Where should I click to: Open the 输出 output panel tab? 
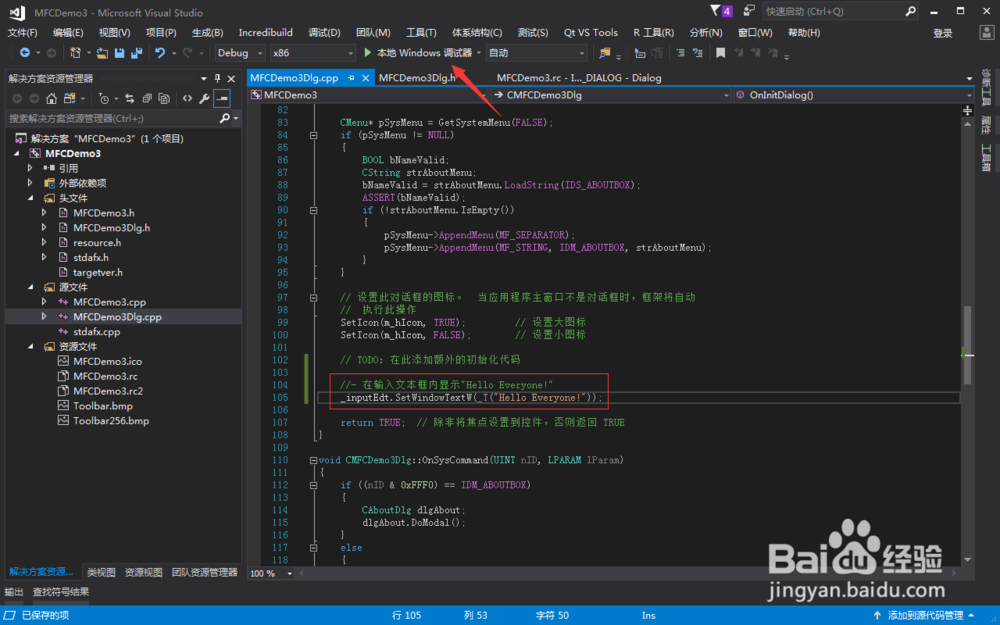click(x=14, y=592)
